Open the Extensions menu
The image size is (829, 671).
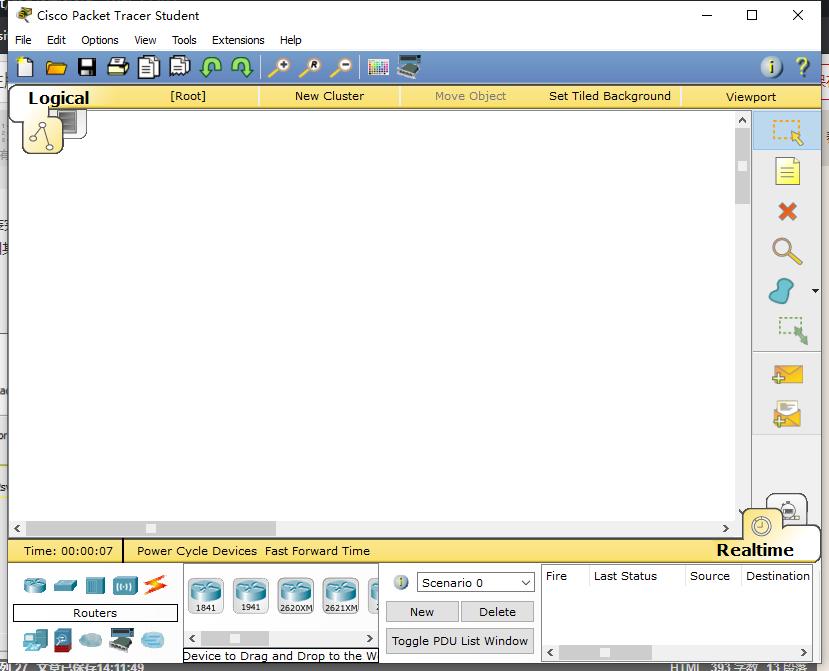(238, 40)
